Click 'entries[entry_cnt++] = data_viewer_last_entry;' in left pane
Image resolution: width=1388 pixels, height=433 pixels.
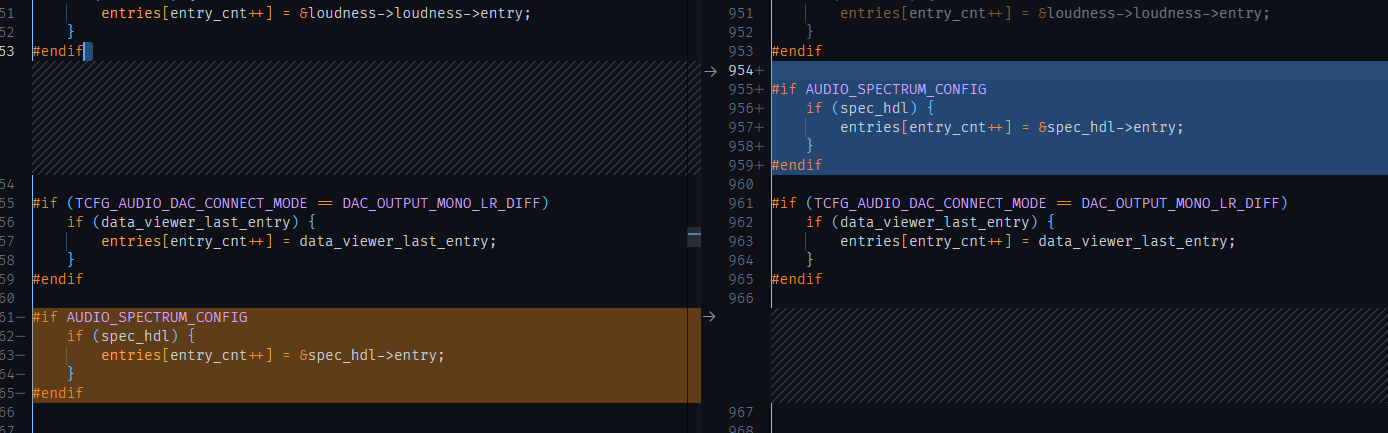pyautogui.click(x=299, y=241)
